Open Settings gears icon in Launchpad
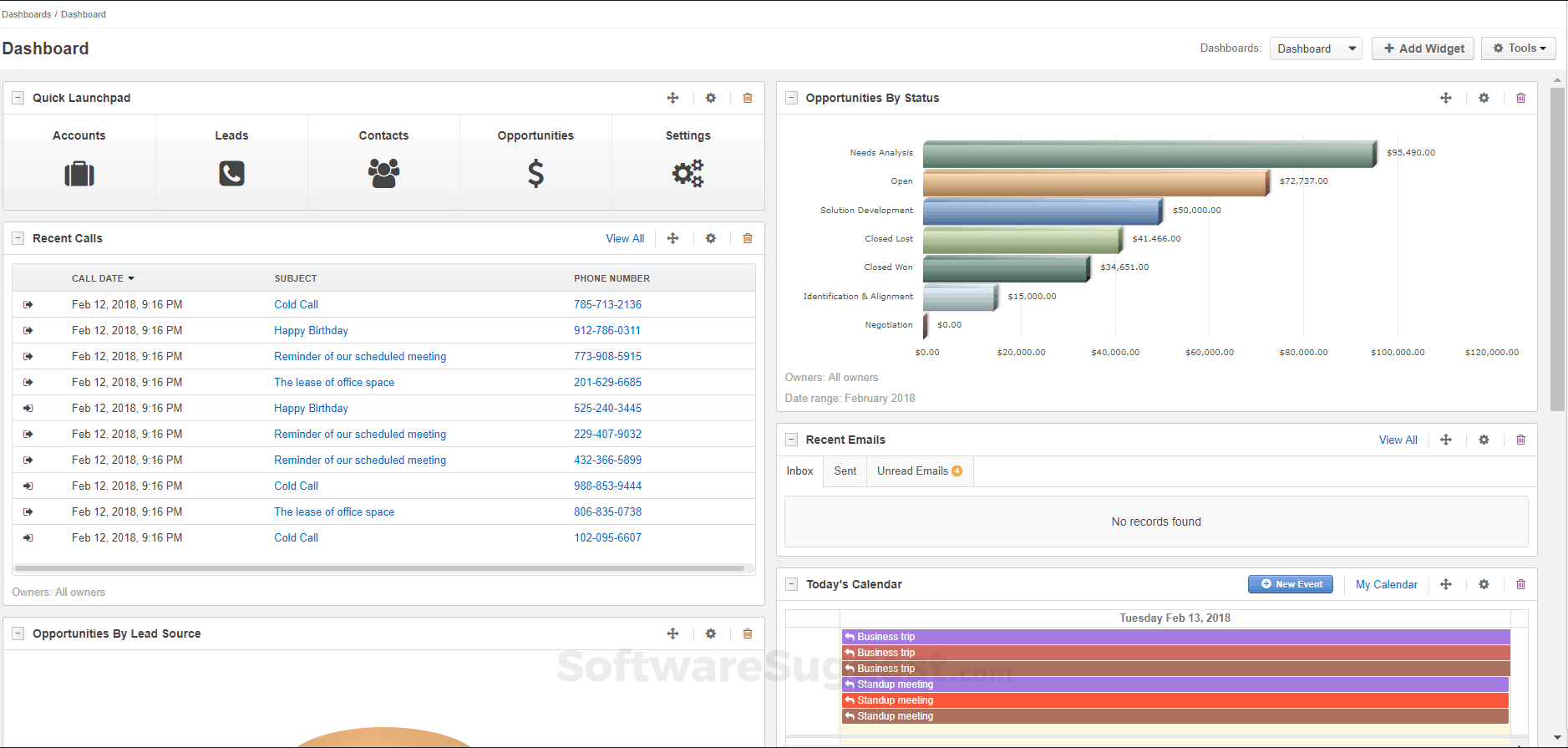1568x748 pixels. [x=688, y=174]
